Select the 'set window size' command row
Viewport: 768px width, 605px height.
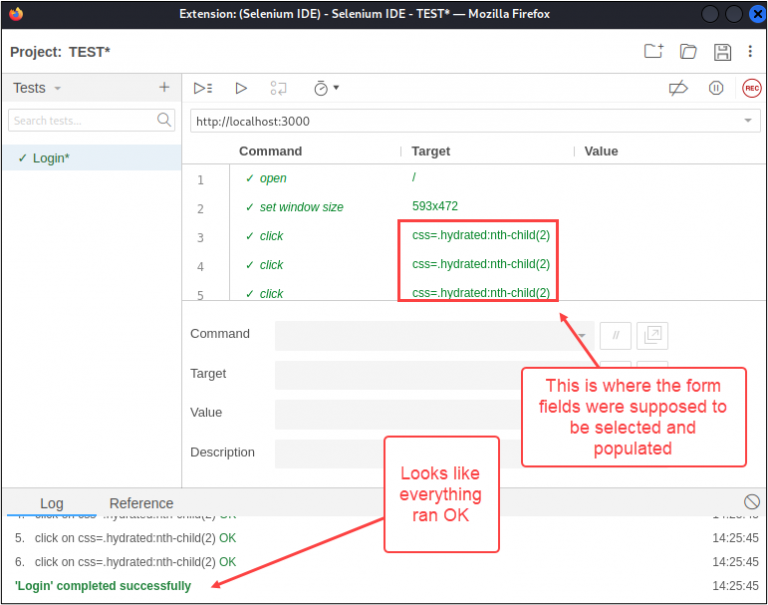301,207
